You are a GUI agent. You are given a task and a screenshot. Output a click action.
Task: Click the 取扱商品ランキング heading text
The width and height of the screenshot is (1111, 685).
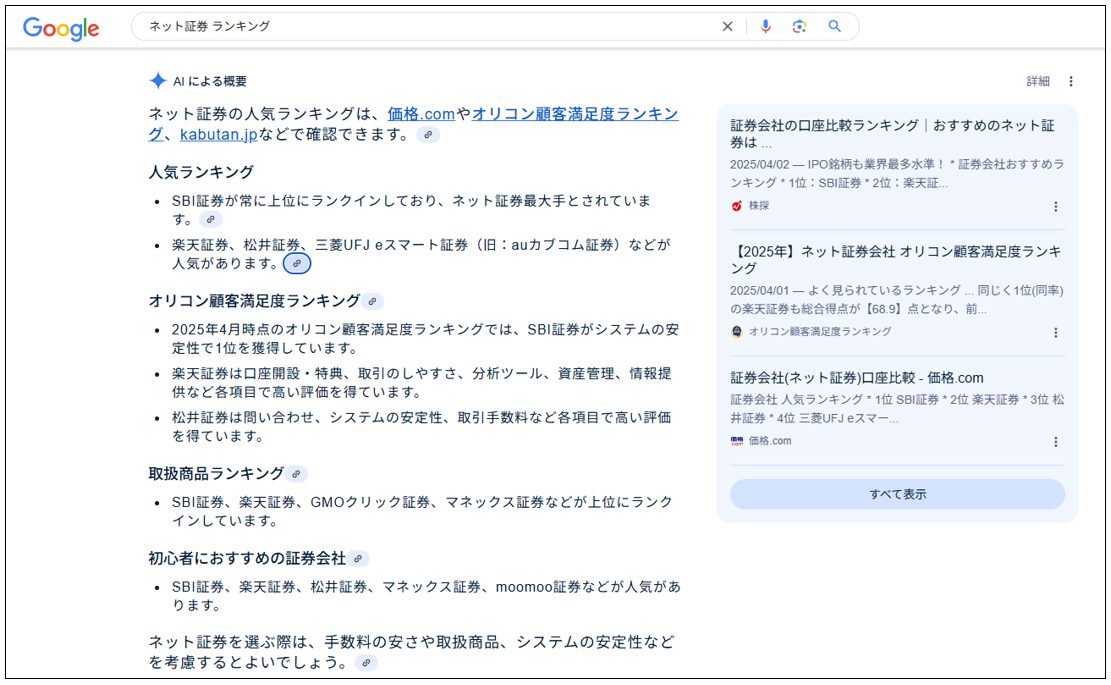point(216,474)
